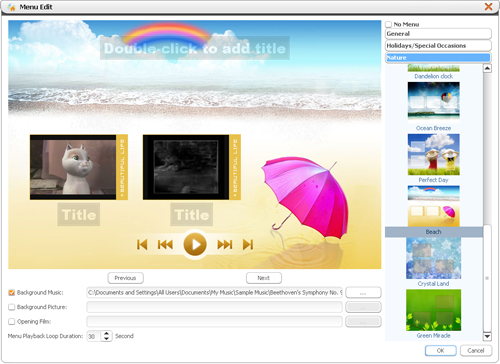Select the Nature template category
Image resolution: width=500 pixels, height=364 pixels.
point(438,57)
